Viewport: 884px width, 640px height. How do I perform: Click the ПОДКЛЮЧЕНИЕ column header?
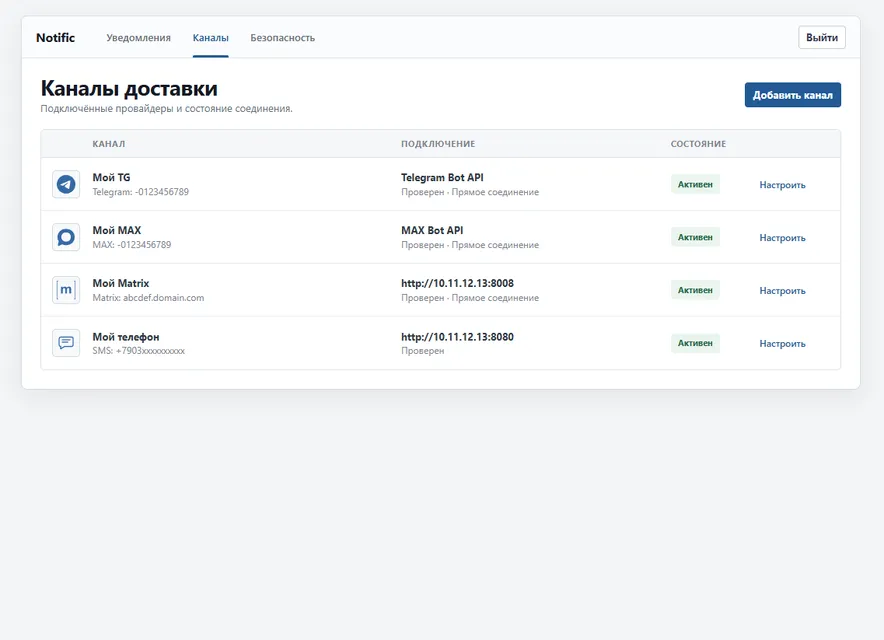pyautogui.click(x=438, y=144)
